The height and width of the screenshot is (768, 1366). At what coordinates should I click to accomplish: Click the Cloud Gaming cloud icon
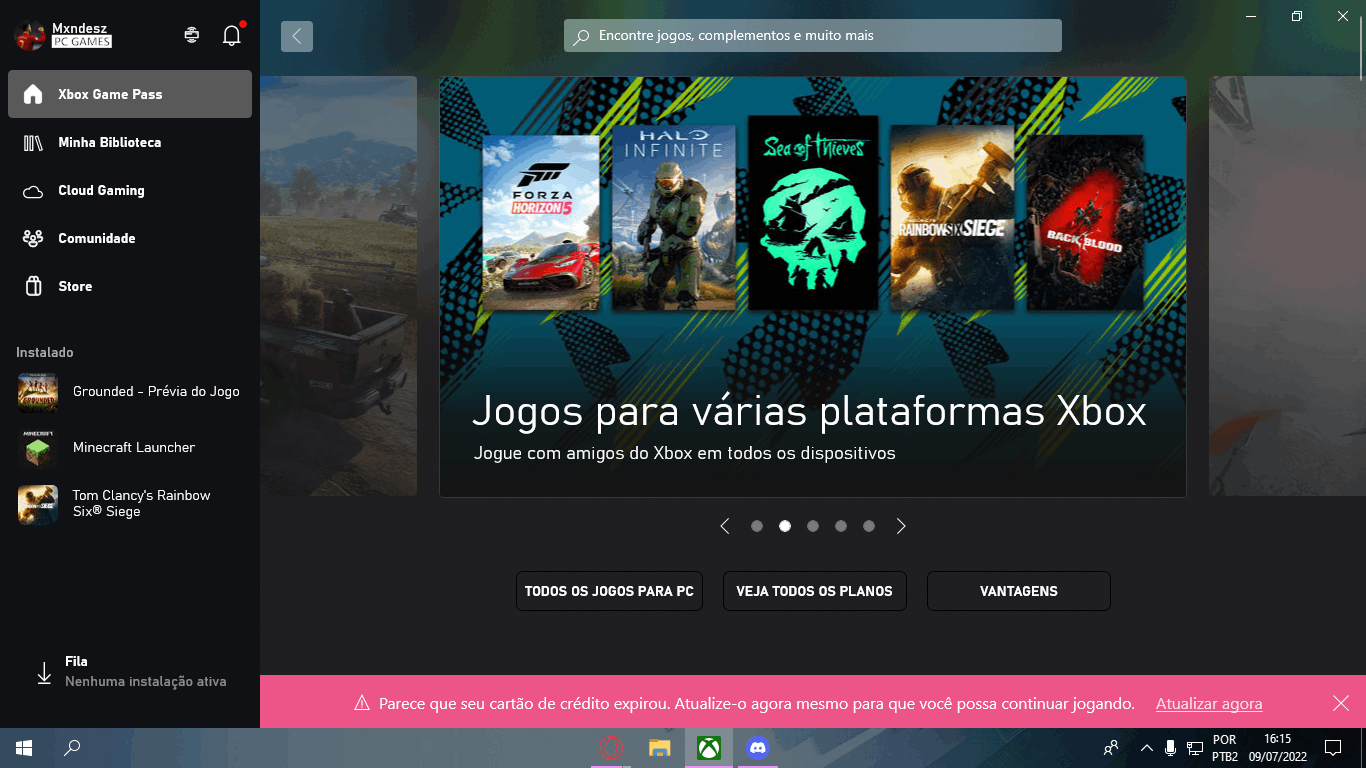coord(33,191)
